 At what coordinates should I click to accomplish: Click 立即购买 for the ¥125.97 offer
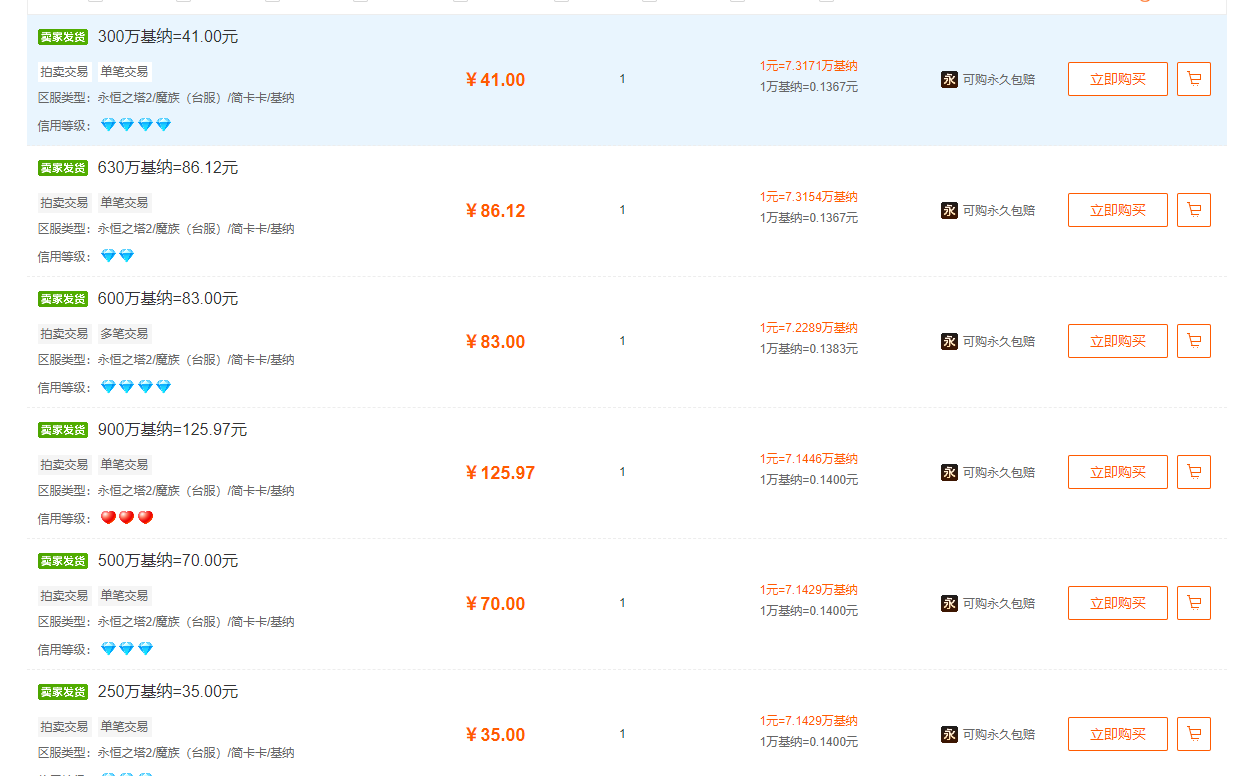point(1117,471)
